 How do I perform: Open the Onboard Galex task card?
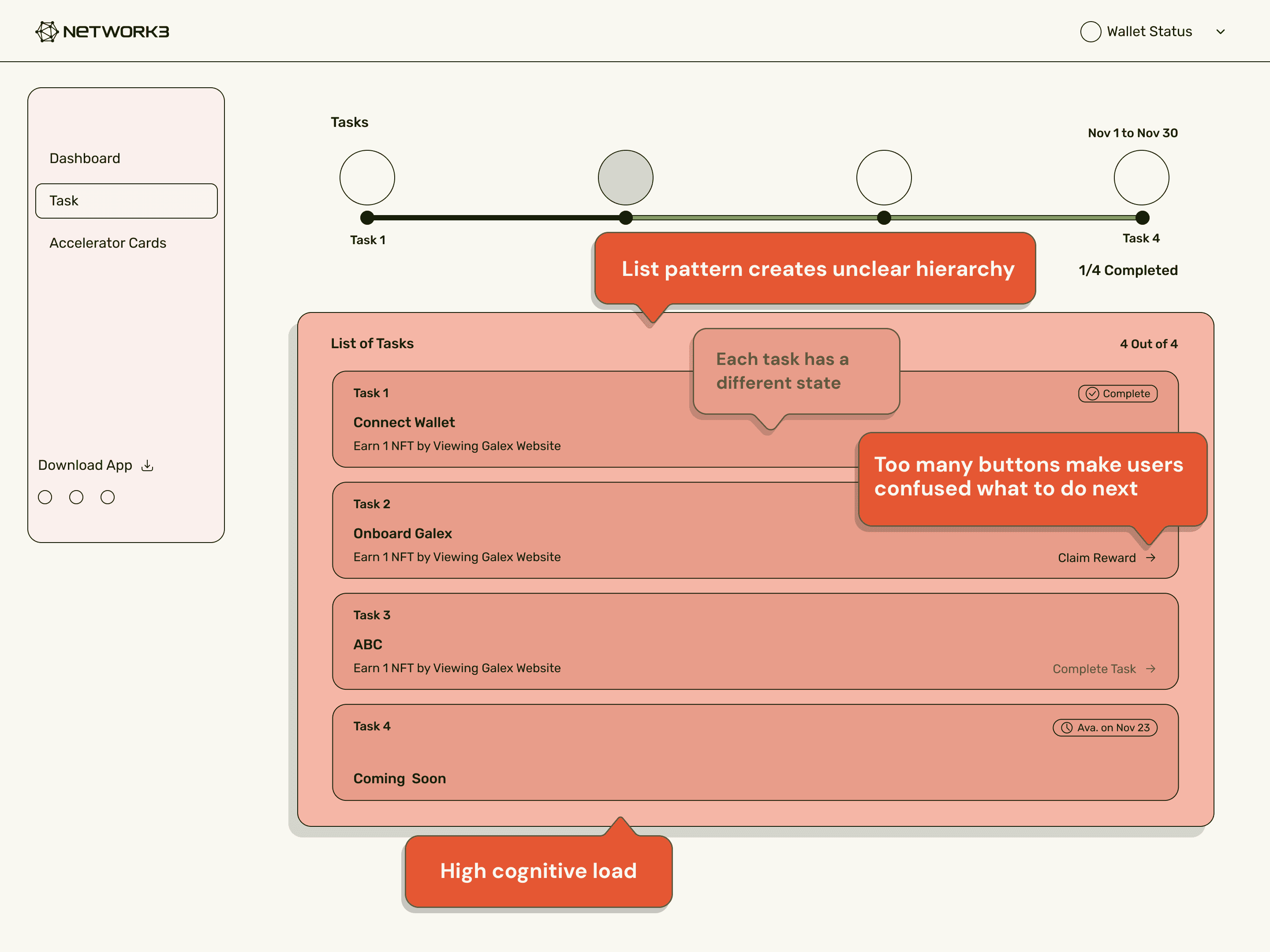pyautogui.click(x=631, y=534)
